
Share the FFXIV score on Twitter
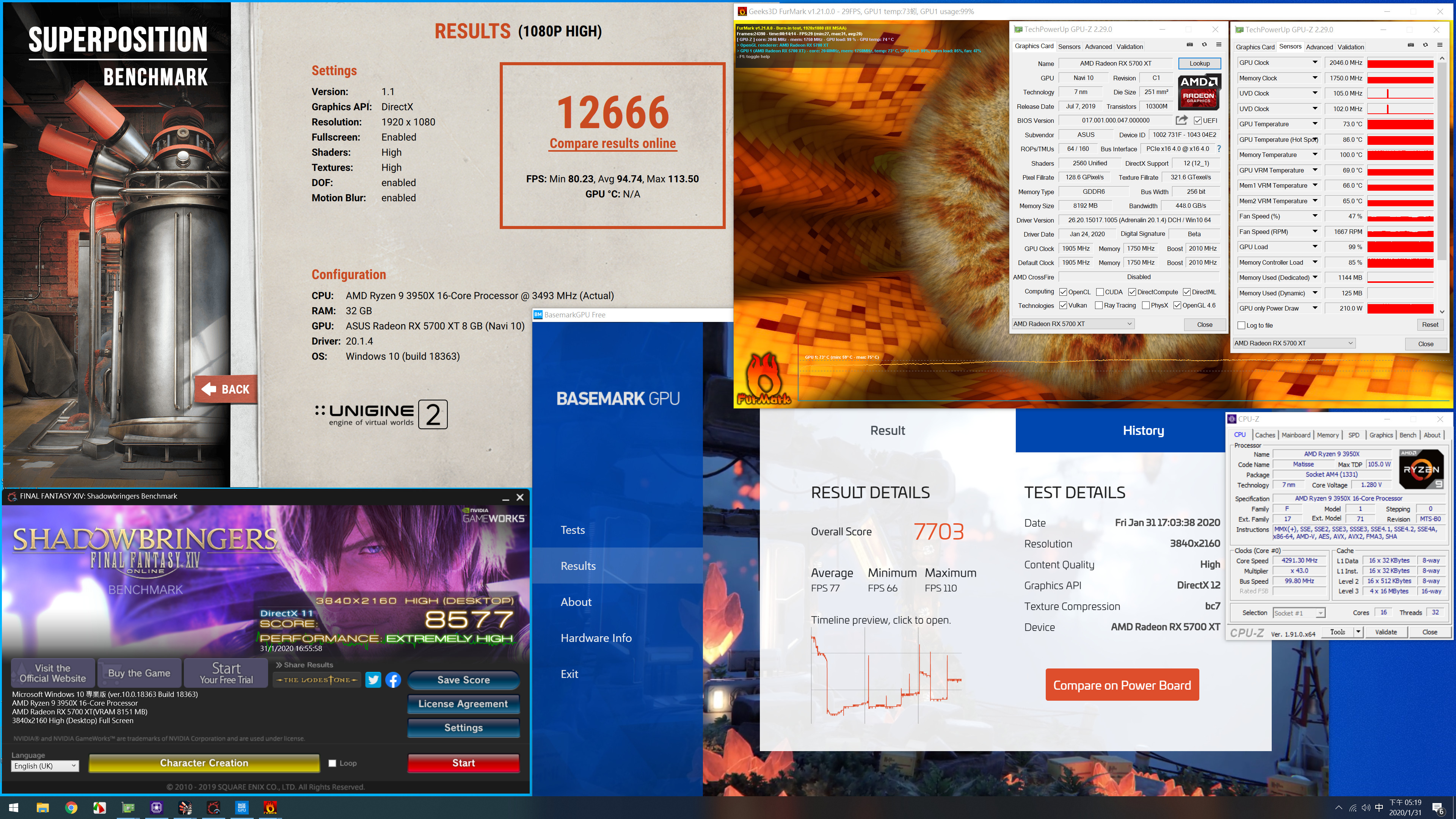(x=373, y=679)
